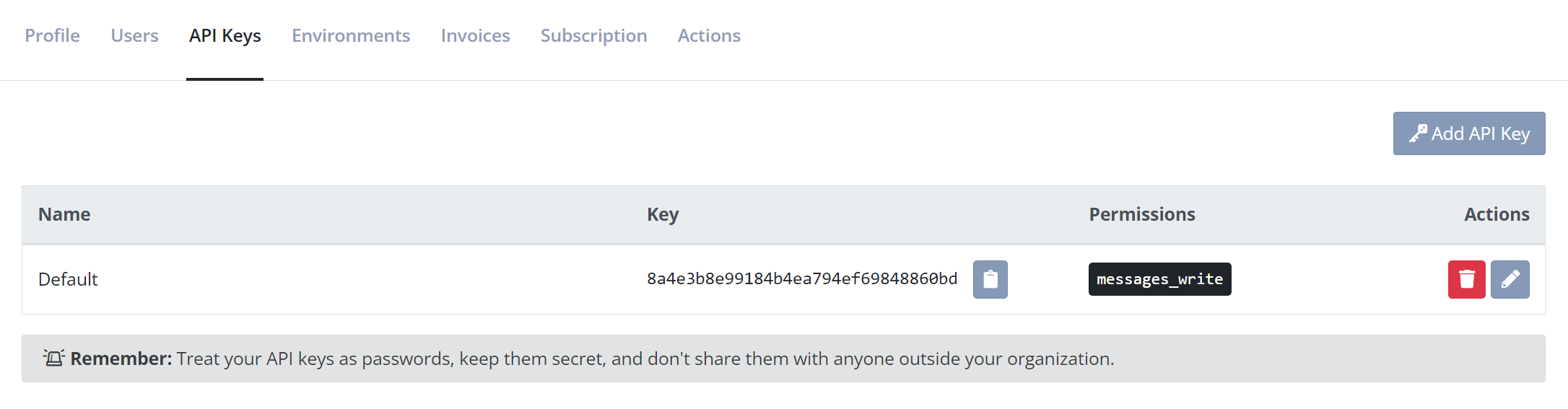Click the key icon in Add API Key
Screen dimensions: 1568x409
[1418, 133]
